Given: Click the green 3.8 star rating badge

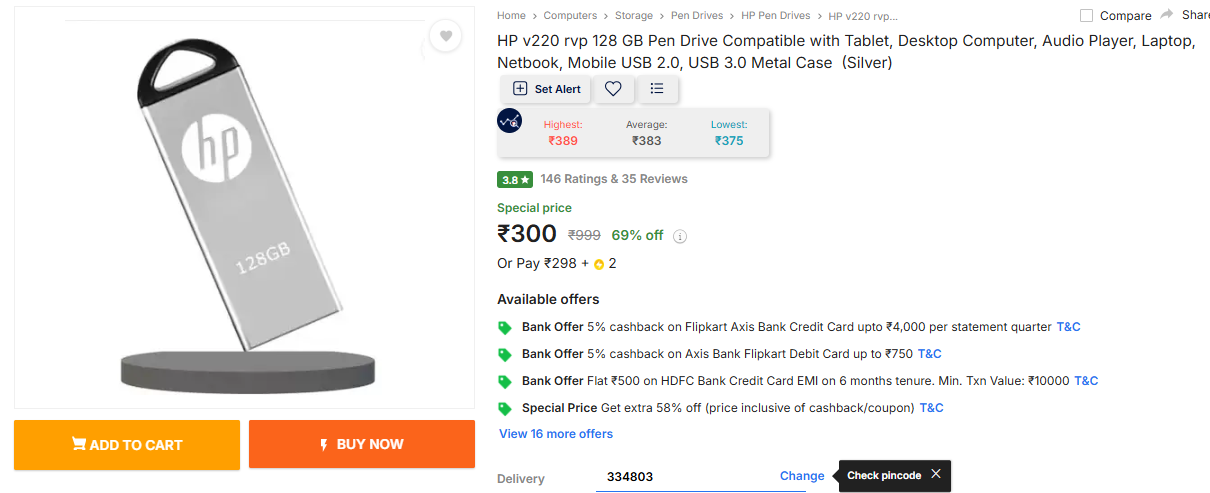Looking at the screenshot, I should click(514, 180).
